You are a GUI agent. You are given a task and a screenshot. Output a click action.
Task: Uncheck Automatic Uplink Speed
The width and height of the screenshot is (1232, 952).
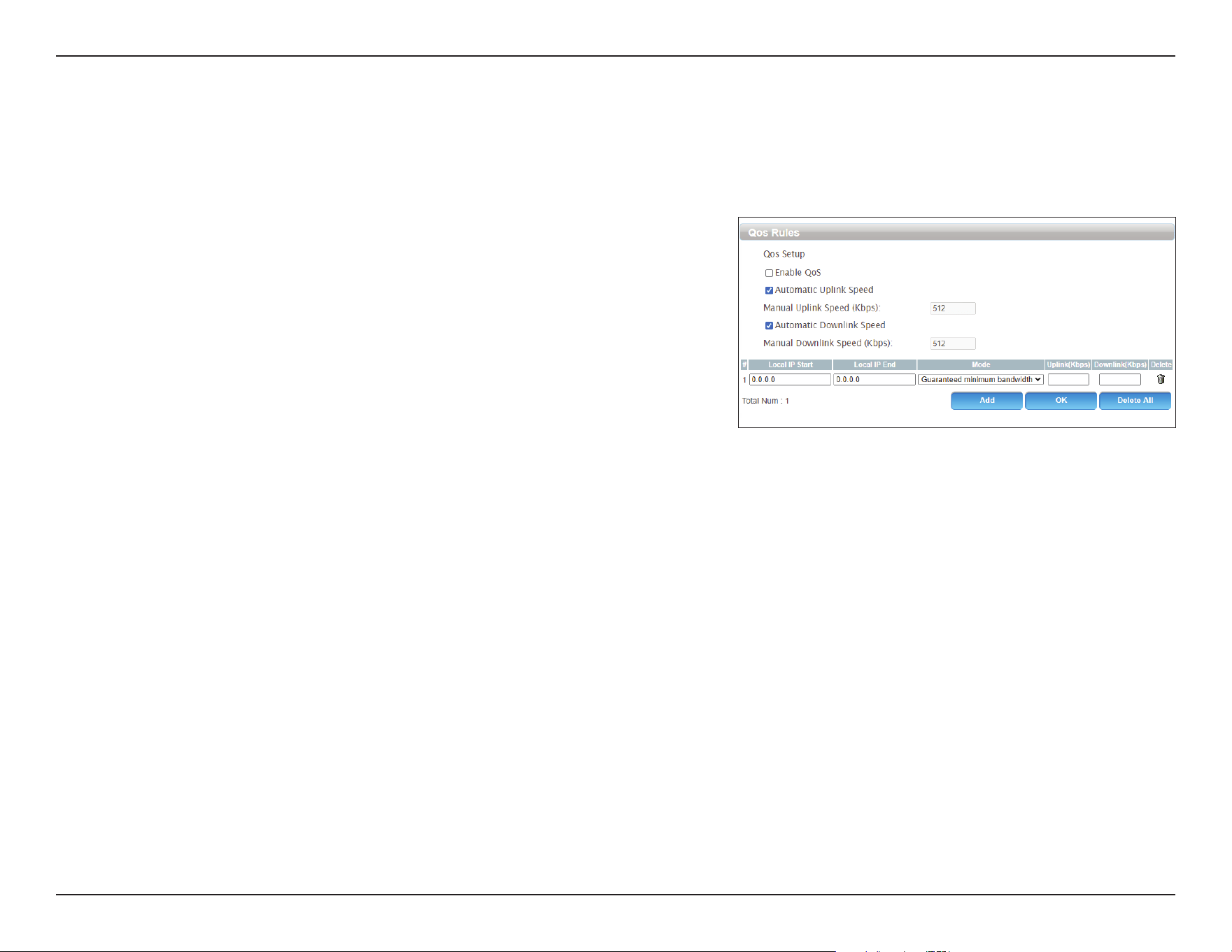click(769, 290)
